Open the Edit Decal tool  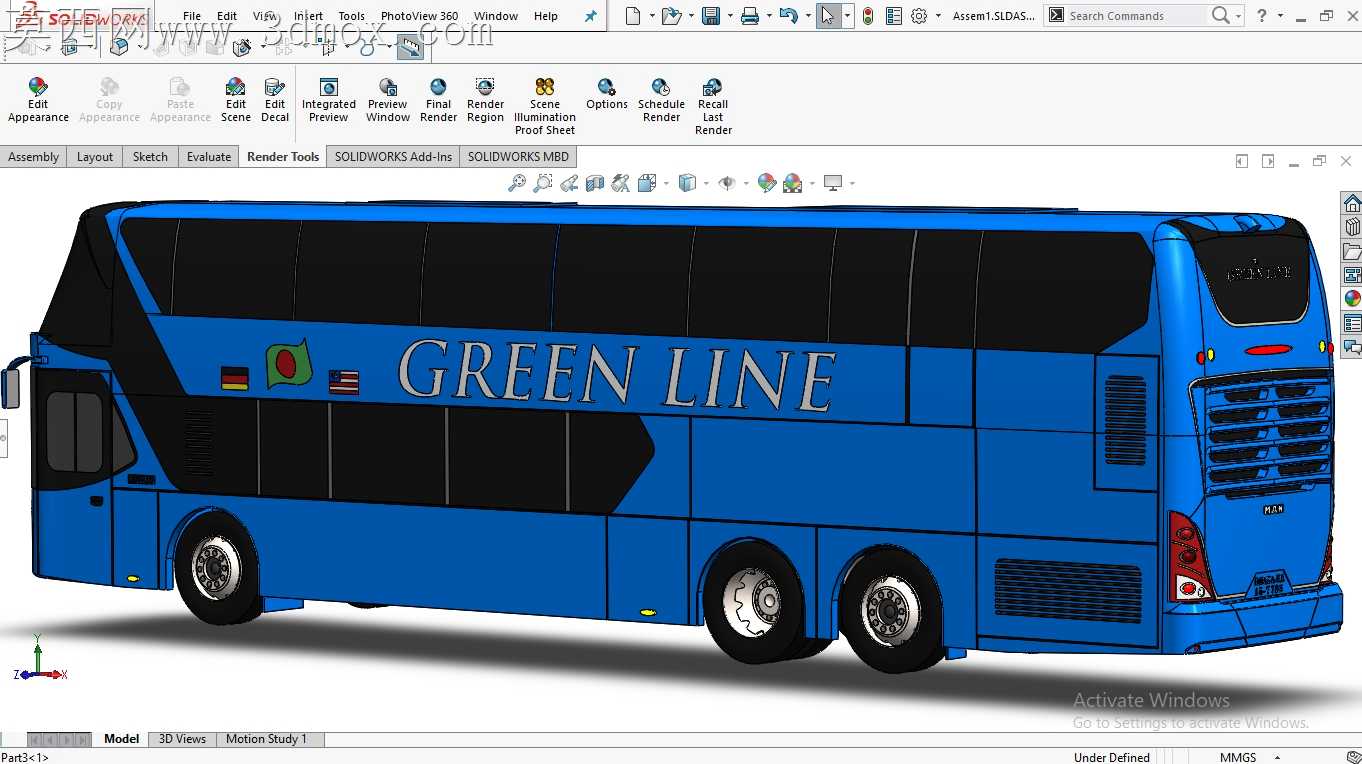tap(275, 100)
